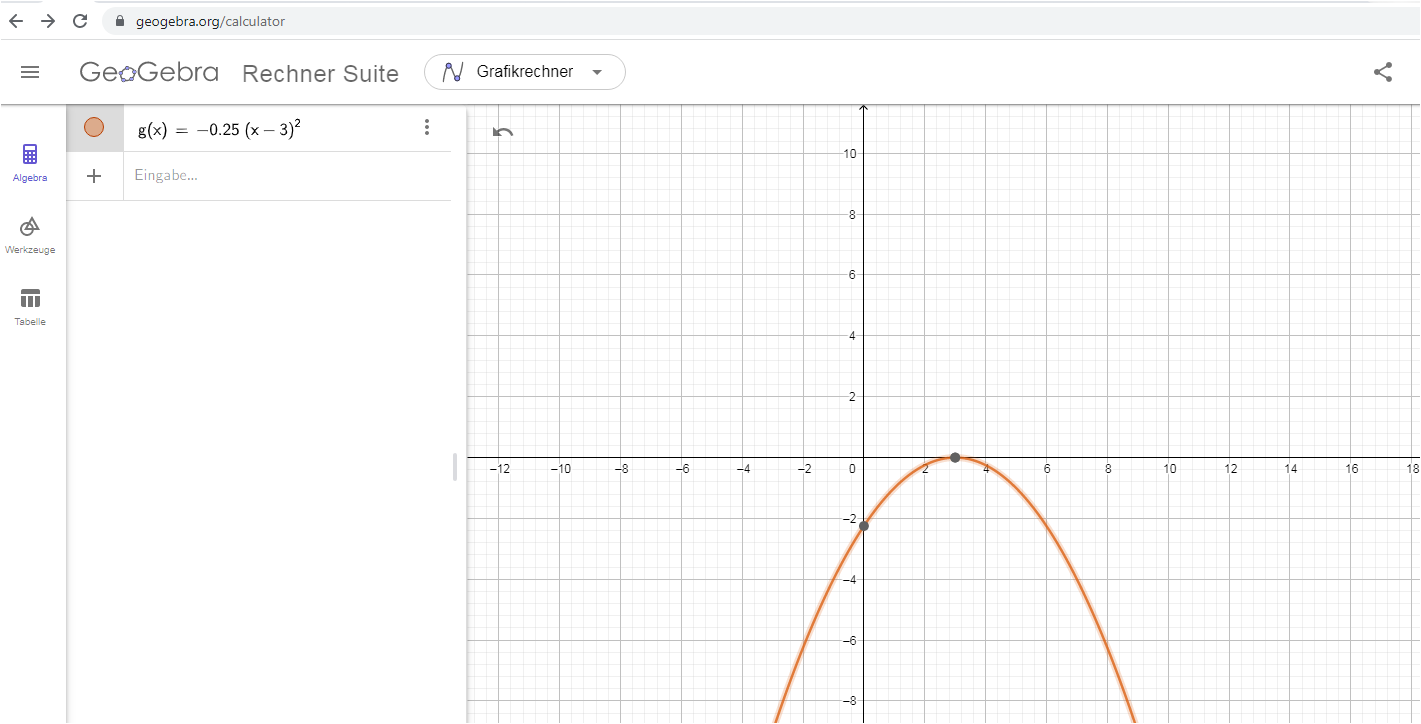Image resolution: width=1421 pixels, height=724 pixels.
Task: Open the Grafikrechner app switcher dropdown
Action: tap(525, 72)
